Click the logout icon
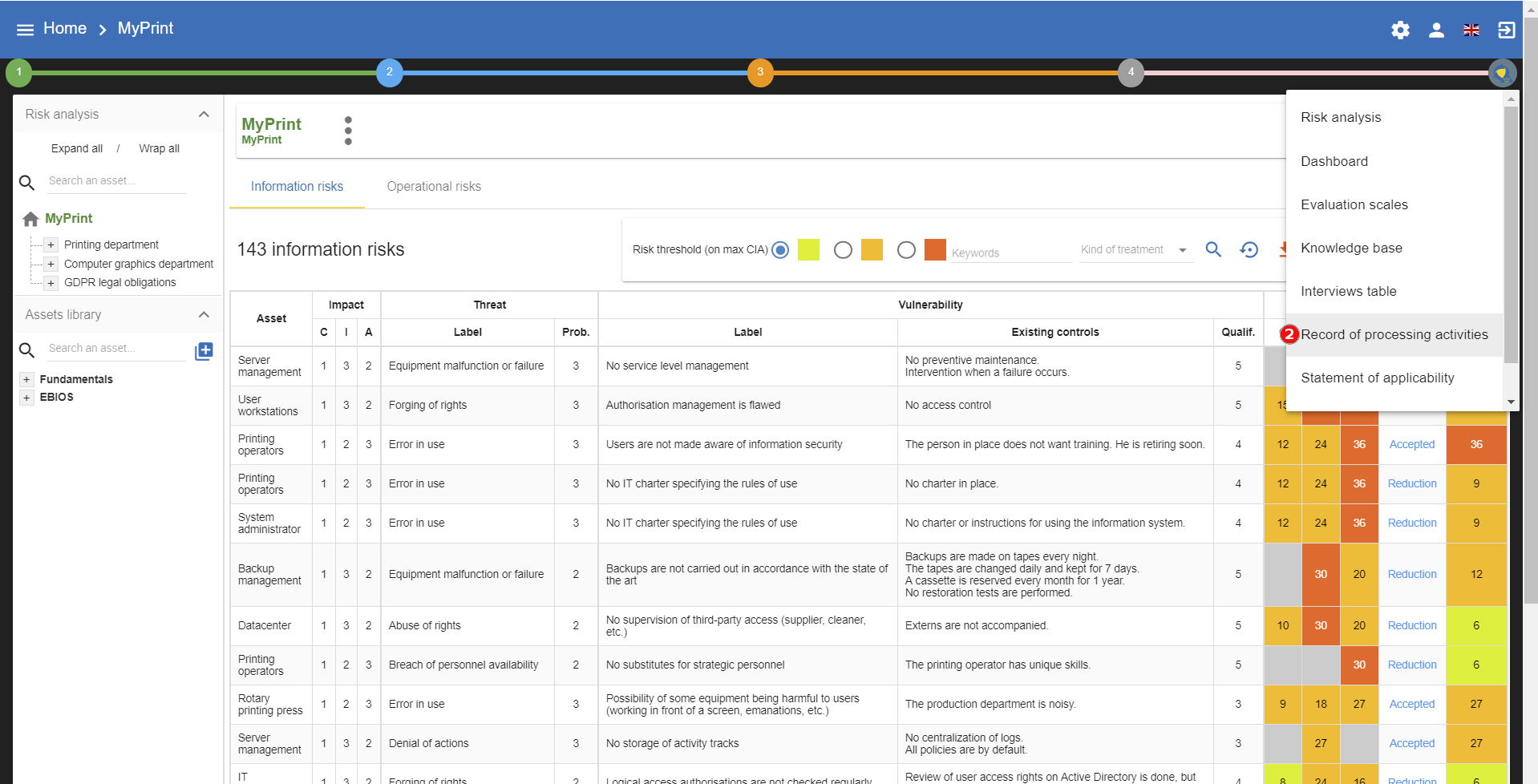 (1506, 30)
